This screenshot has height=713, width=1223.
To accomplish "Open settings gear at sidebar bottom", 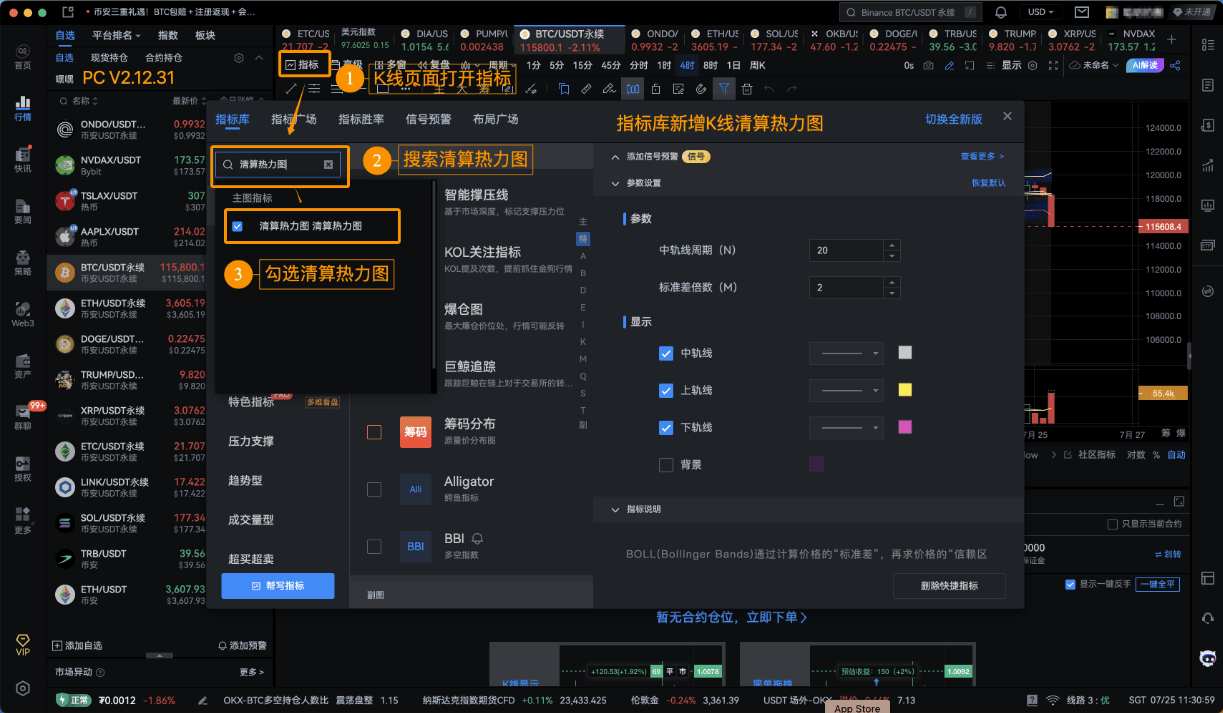I will (22, 689).
